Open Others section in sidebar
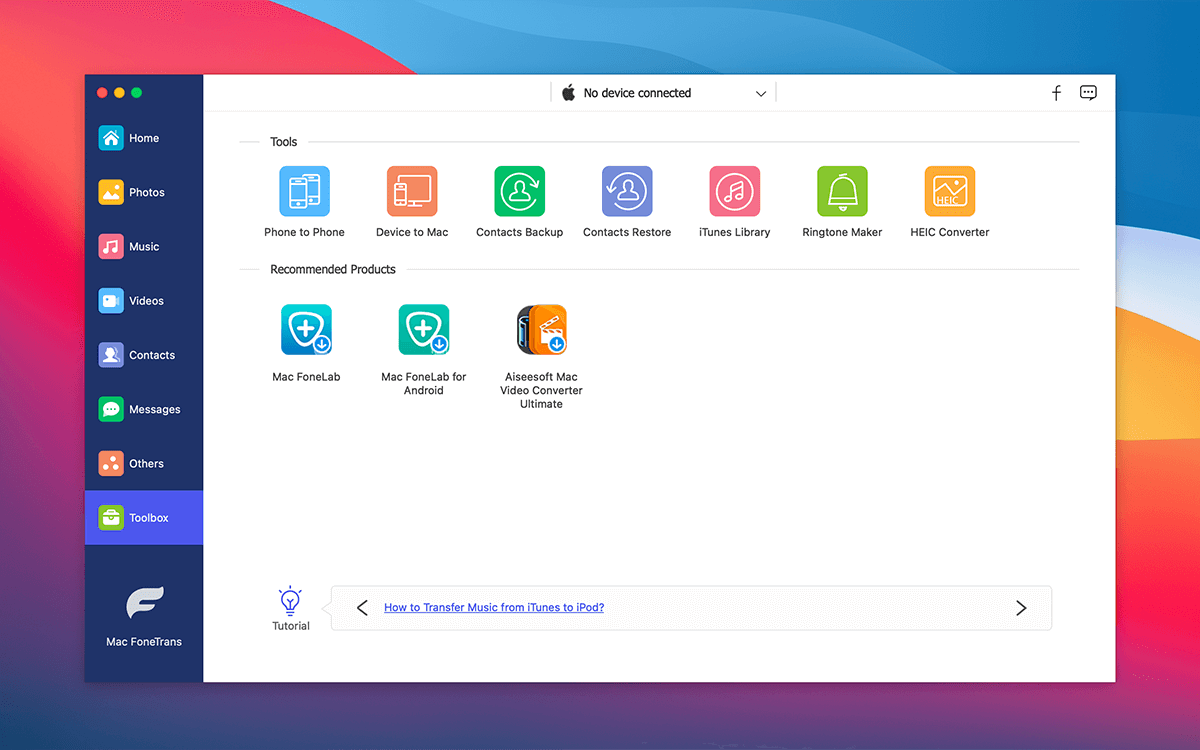Viewport: 1200px width, 750px height. point(144,464)
